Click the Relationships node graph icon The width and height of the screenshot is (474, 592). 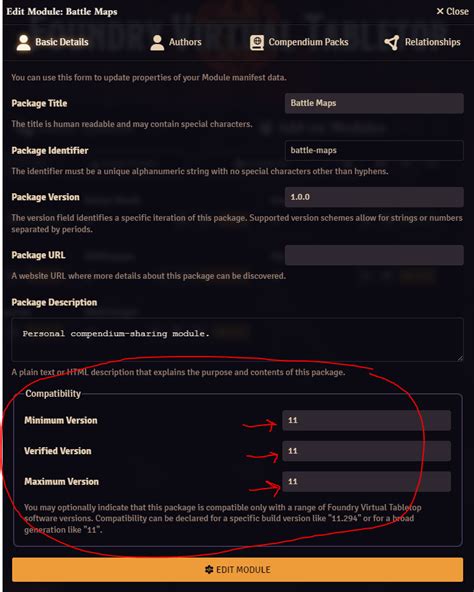tap(392, 42)
